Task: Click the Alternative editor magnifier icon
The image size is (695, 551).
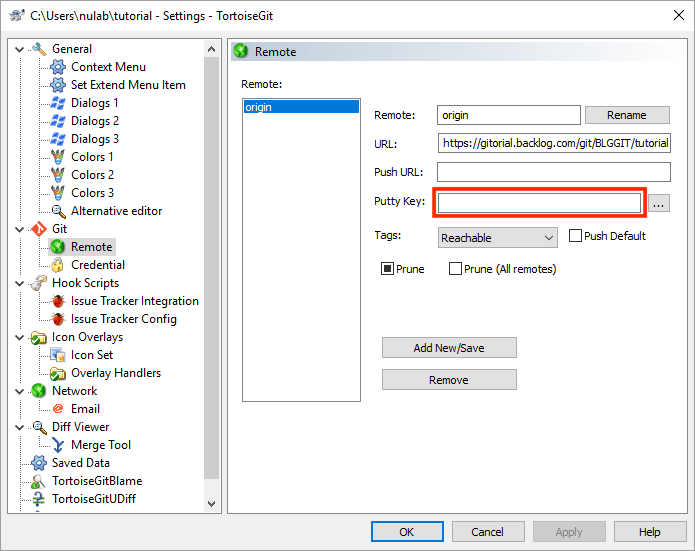Action: [58, 211]
